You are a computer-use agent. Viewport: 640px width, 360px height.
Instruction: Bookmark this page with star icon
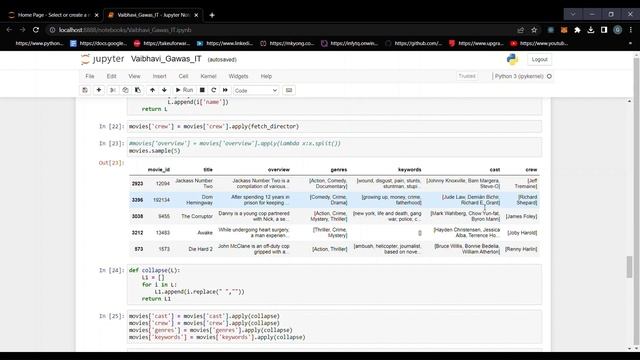534,30
